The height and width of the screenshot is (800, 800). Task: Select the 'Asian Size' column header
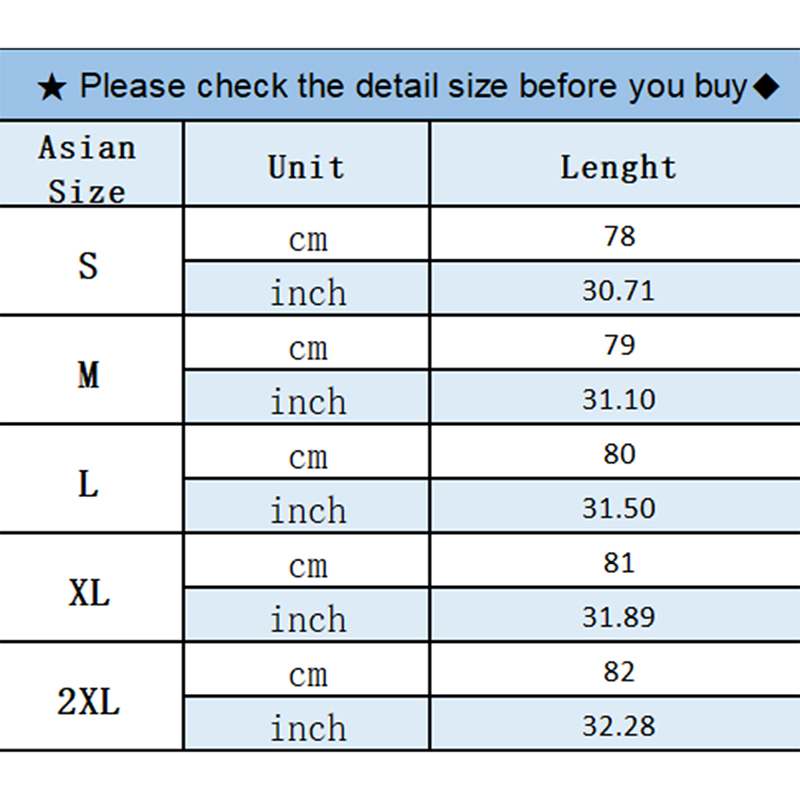88,167
